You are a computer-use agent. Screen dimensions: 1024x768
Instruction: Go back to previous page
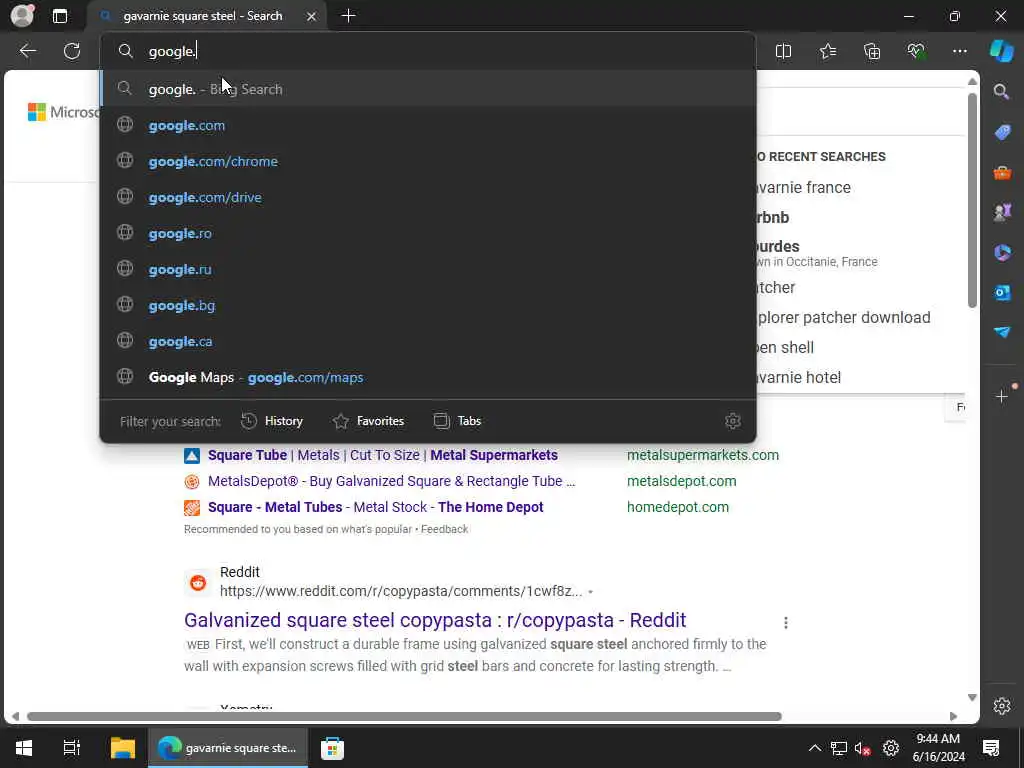(27, 51)
